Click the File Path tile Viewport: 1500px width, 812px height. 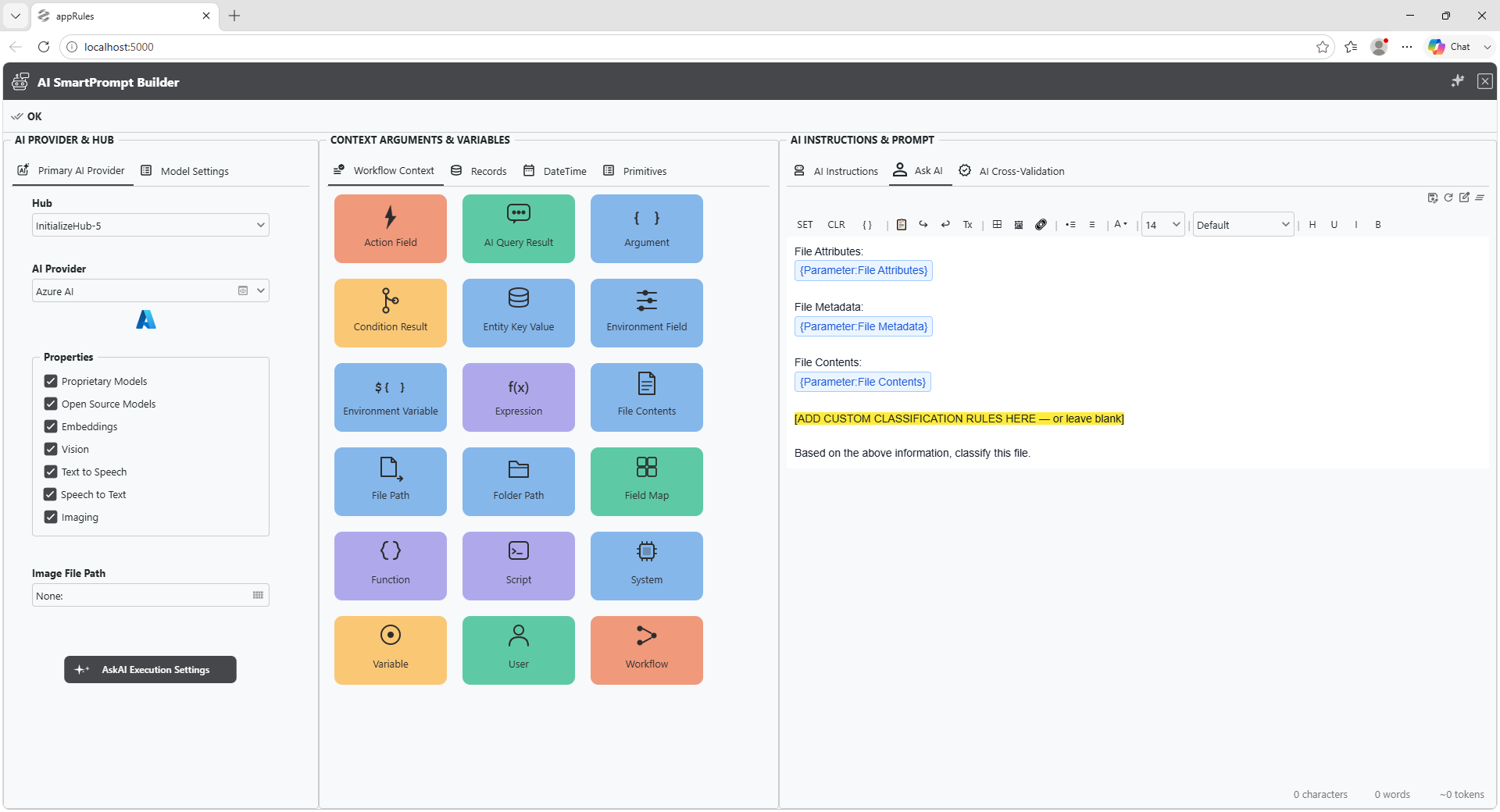click(x=391, y=482)
